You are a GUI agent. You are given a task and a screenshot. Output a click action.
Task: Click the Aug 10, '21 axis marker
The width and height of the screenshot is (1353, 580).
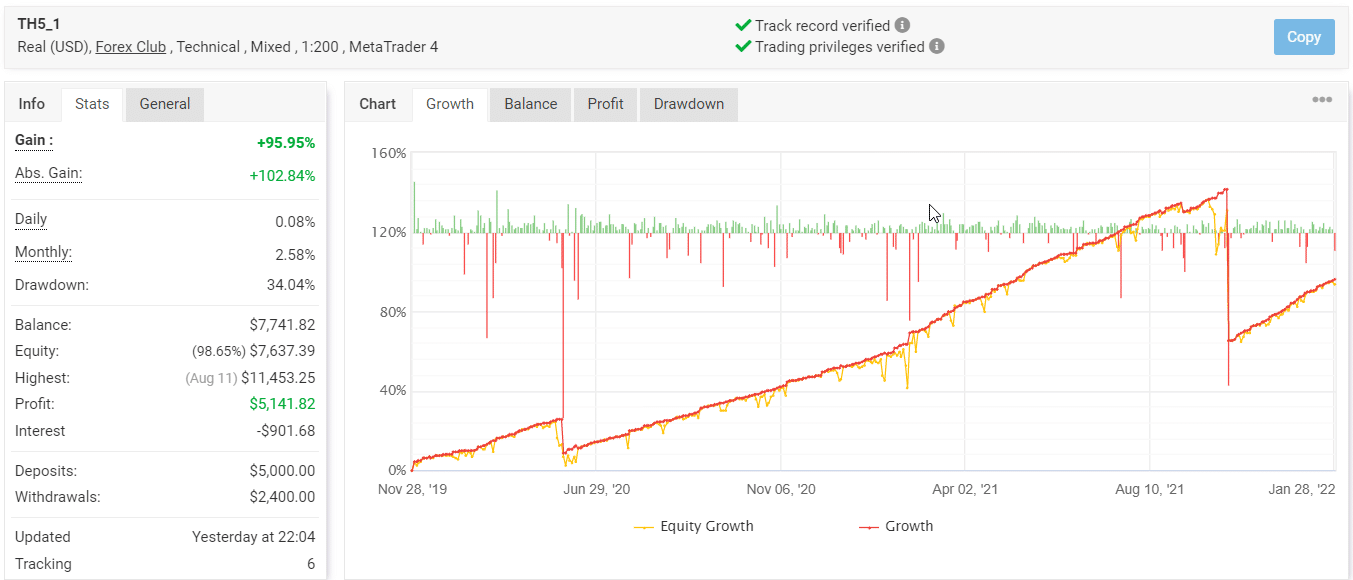(1149, 490)
